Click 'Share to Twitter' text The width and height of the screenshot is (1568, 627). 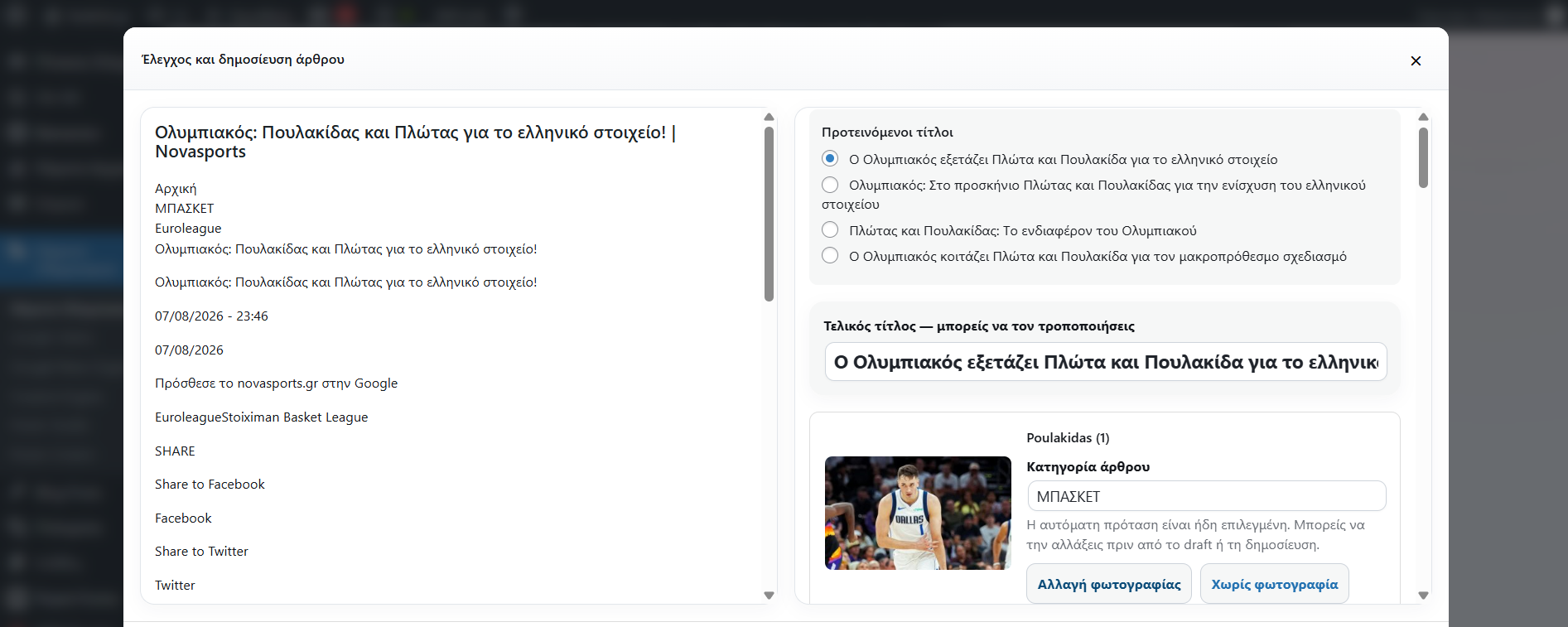point(201,552)
